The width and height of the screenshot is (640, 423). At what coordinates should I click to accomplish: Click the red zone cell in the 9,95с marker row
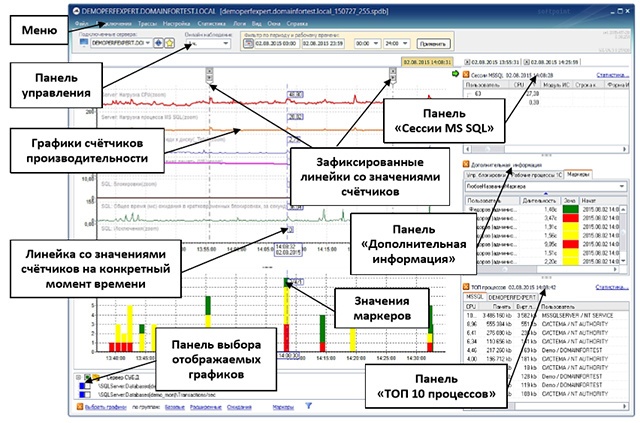[x=571, y=244]
